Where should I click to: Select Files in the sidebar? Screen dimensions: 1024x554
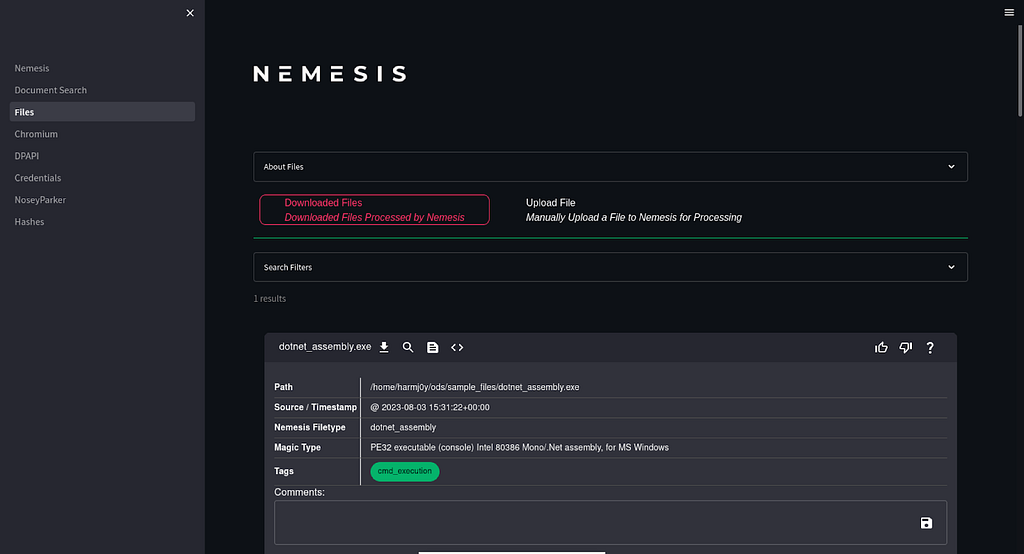point(103,112)
